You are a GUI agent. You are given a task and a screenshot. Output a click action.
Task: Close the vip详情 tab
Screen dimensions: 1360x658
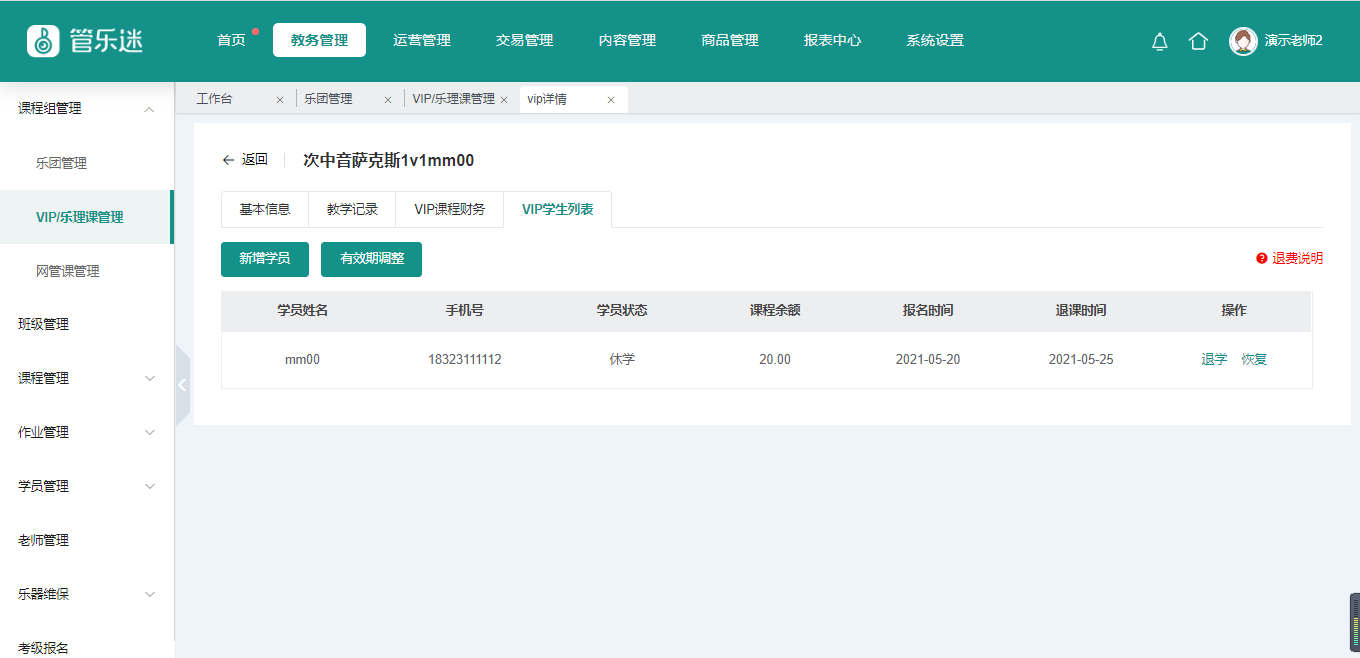(611, 100)
